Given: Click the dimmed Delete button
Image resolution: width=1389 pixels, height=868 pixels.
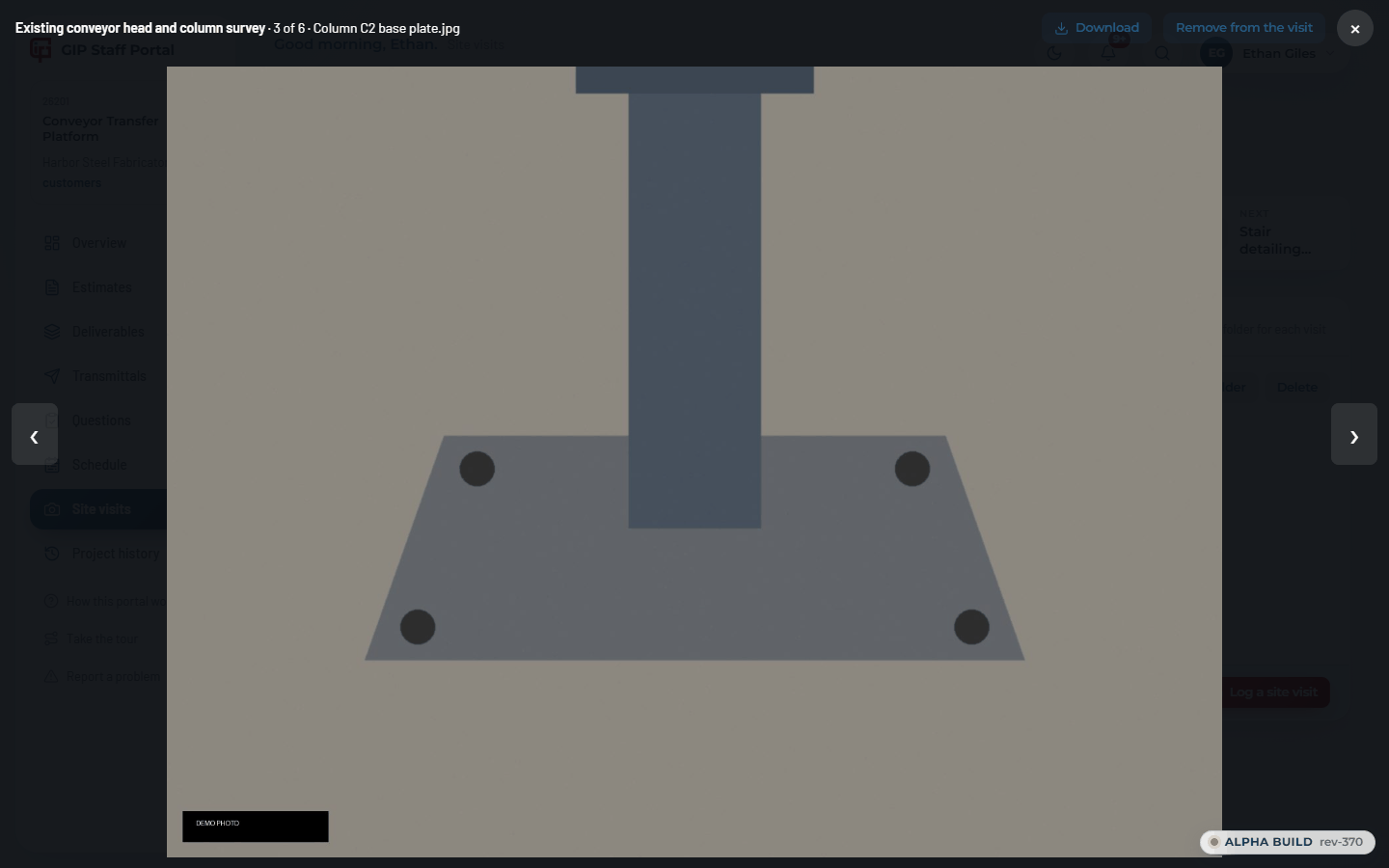Looking at the screenshot, I should click(1296, 388).
